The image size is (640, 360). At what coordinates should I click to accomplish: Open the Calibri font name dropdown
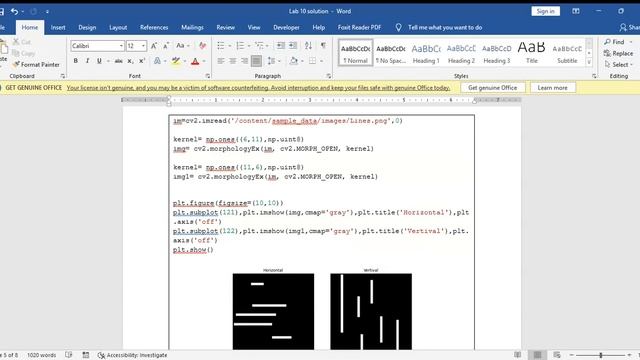tap(121, 46)
